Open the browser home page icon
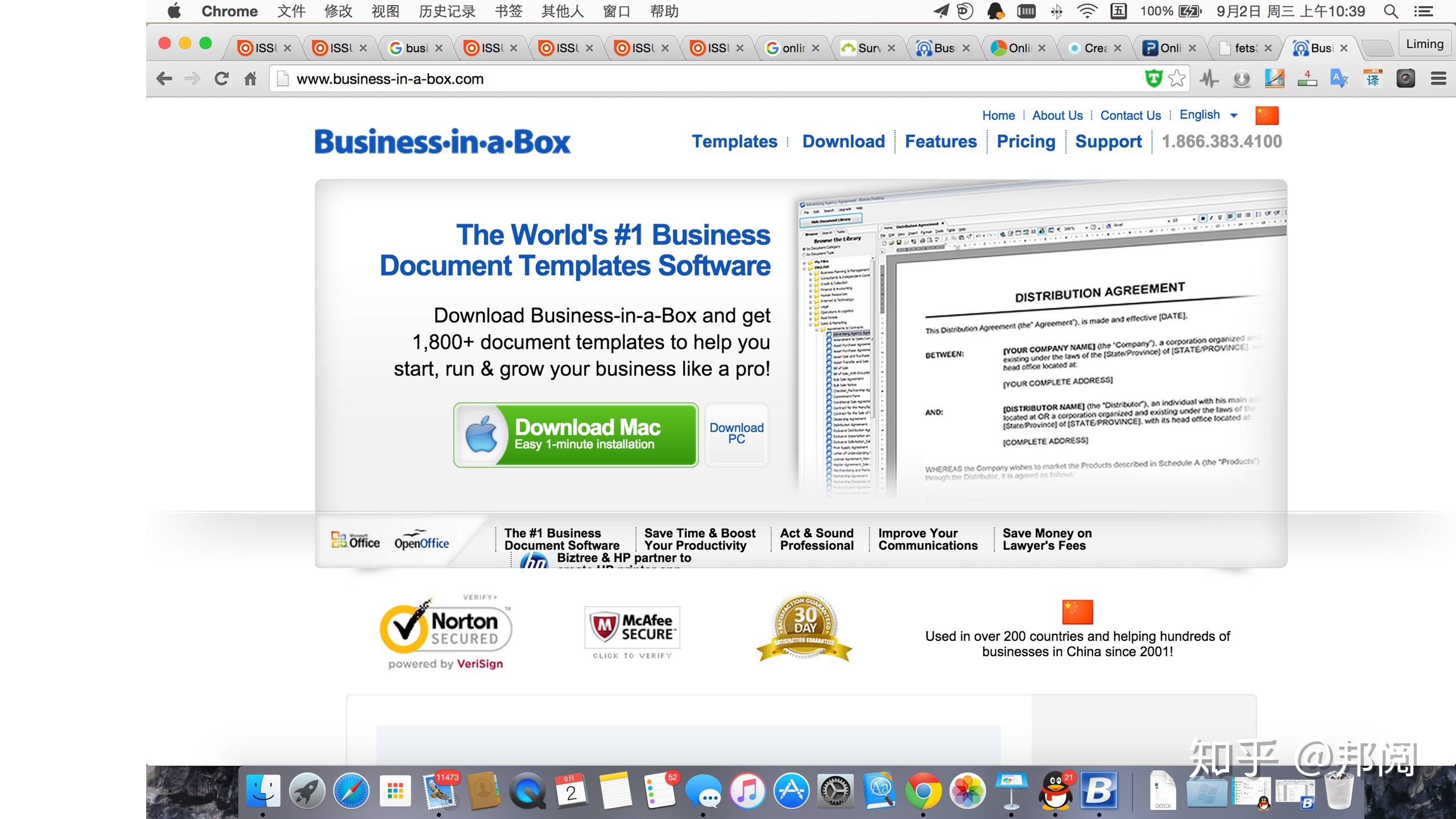 250,78
